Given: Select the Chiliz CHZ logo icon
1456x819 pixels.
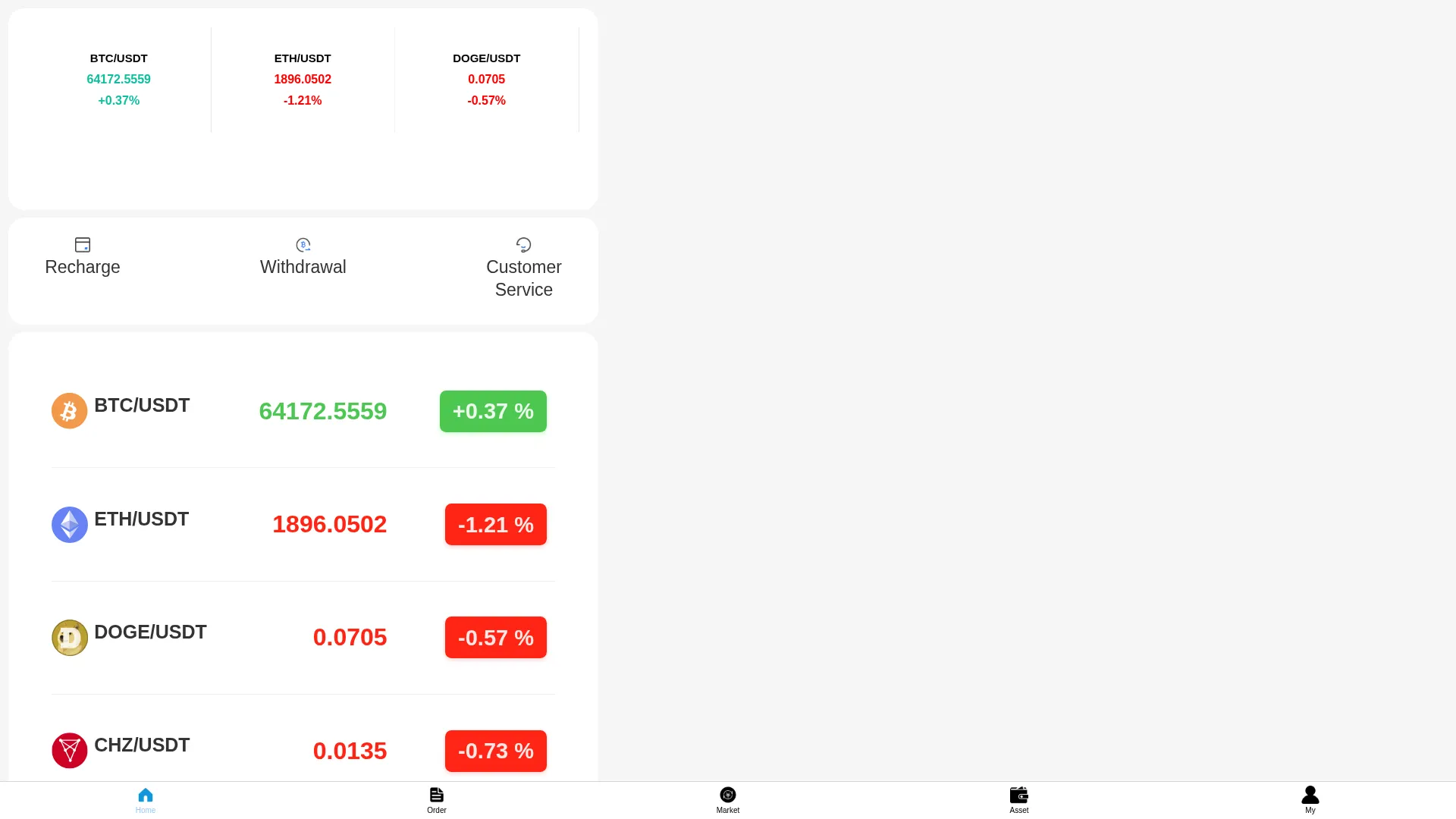Looking at the screenshot, I should click(x=69, y=751).
